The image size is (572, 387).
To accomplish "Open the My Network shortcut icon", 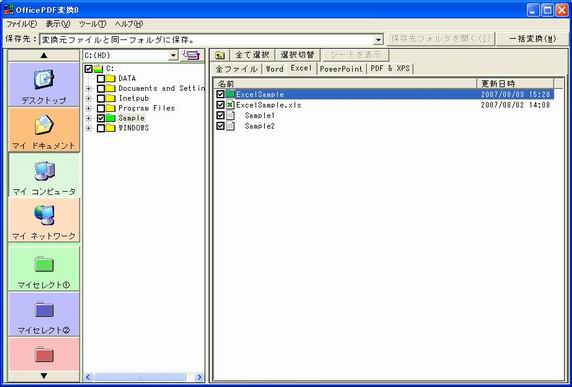I will coord(44,215).
